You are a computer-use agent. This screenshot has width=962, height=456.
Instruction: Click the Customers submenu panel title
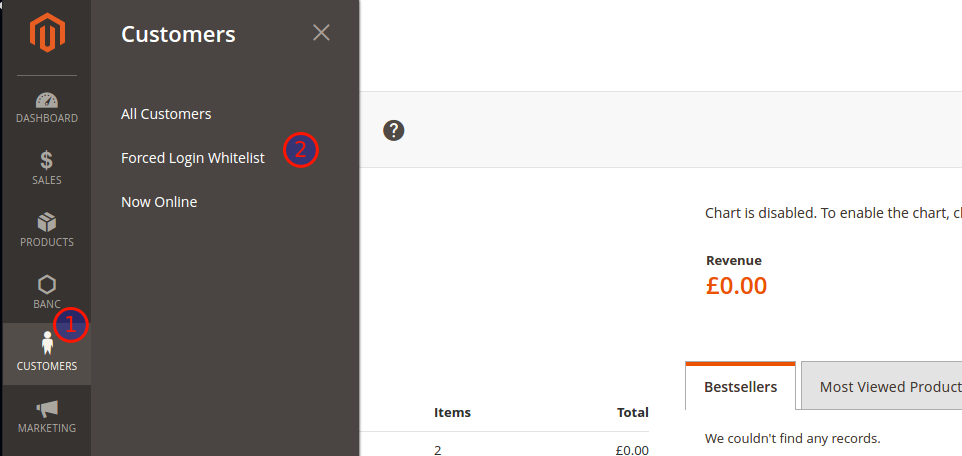click(178, 34)
